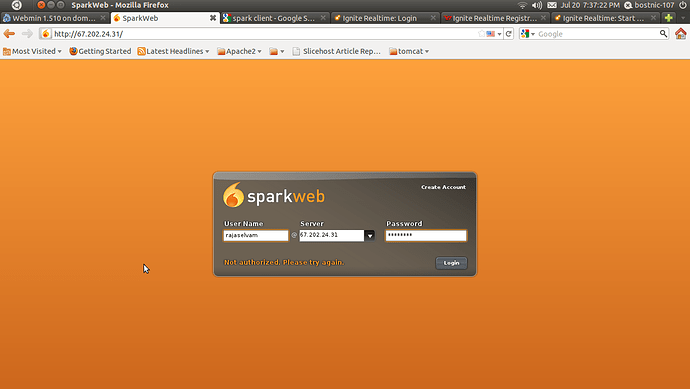This screenshot has height=389, width=690.
Task: Click the search magnifier icon
Action: click(x=663, y=34)
